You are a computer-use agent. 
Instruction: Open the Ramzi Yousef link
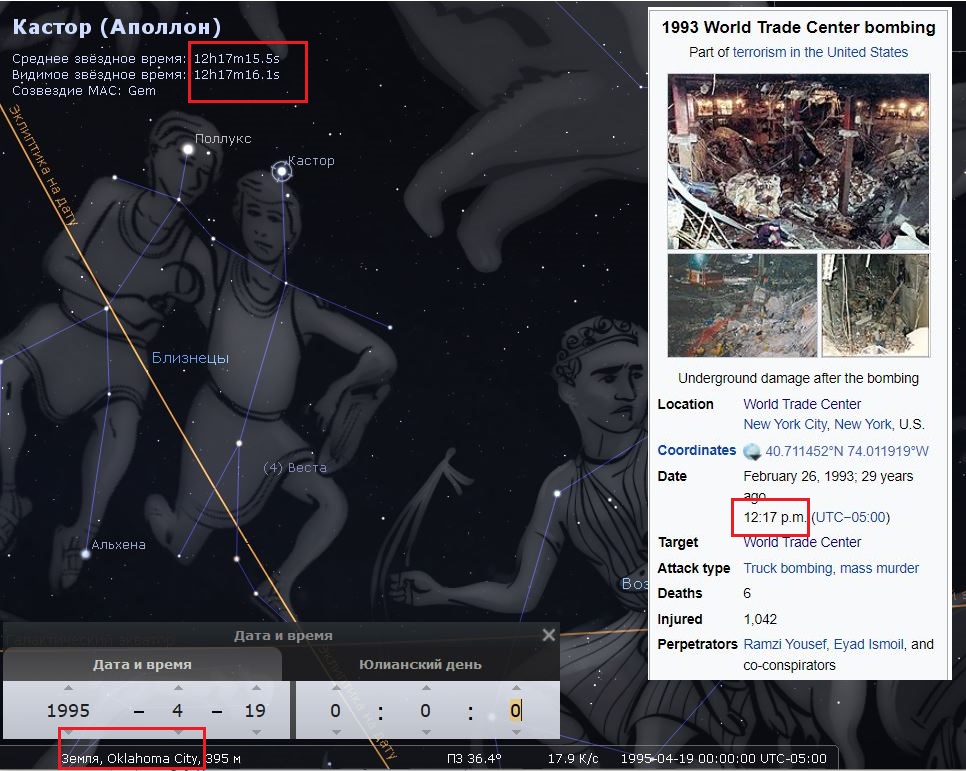(x=784, y=645)
